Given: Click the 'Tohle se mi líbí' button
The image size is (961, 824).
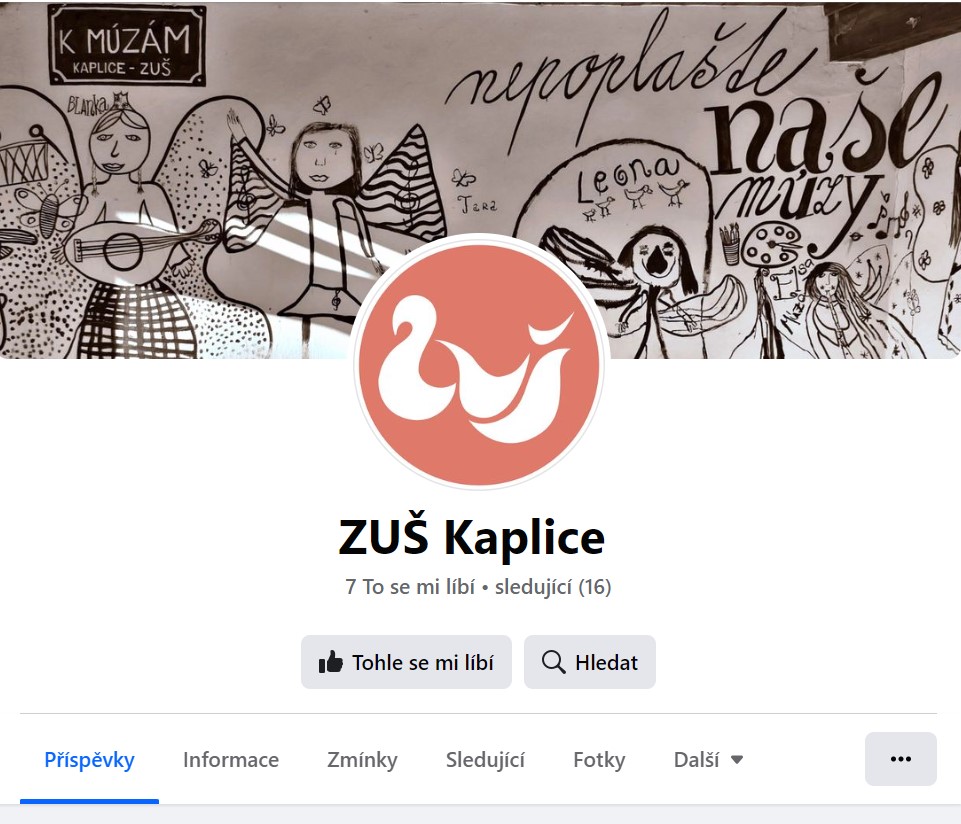Looking at the screenshot, I should point(406,662).
